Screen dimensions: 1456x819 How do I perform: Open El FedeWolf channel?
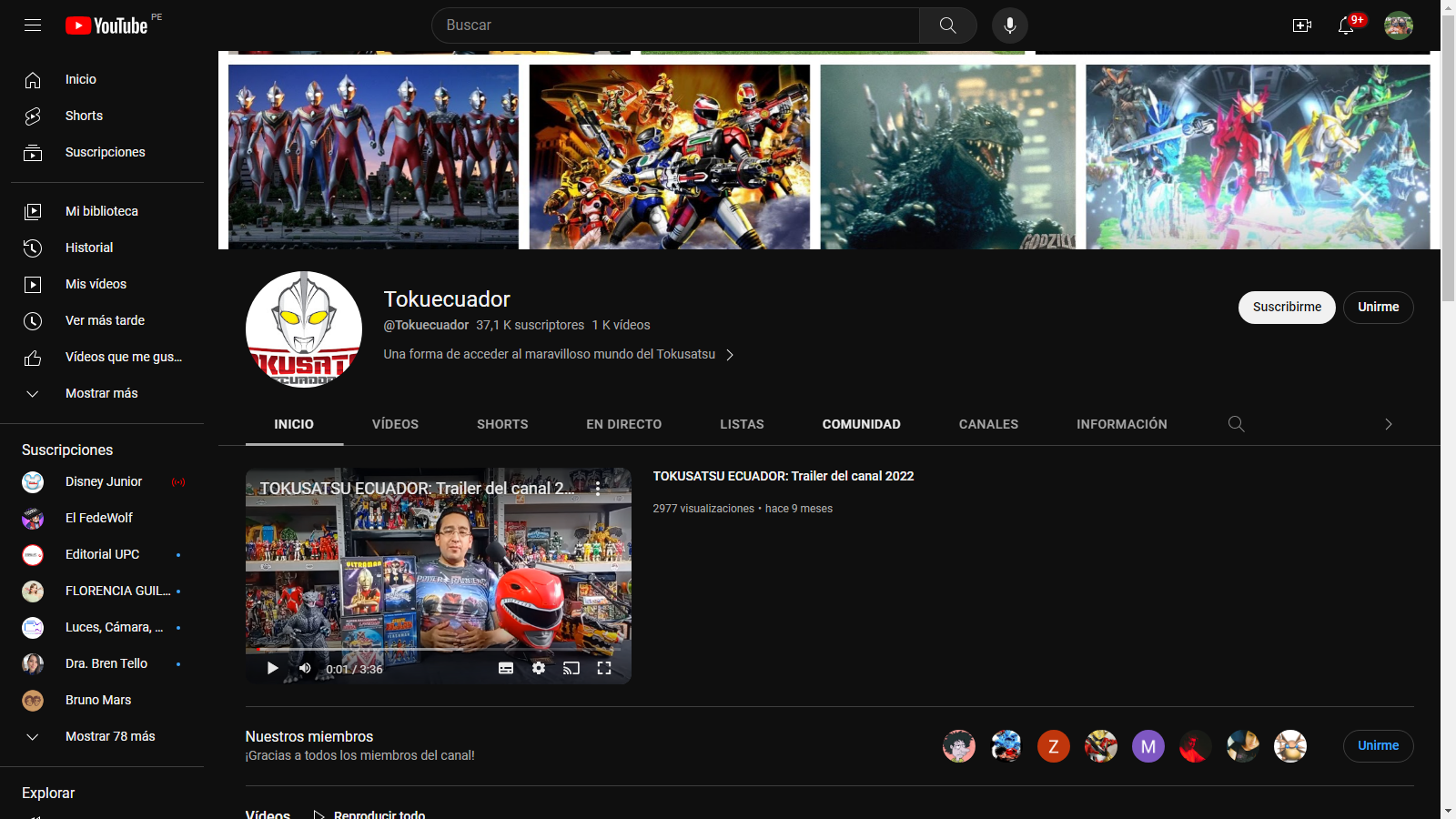tap(102, 518)
